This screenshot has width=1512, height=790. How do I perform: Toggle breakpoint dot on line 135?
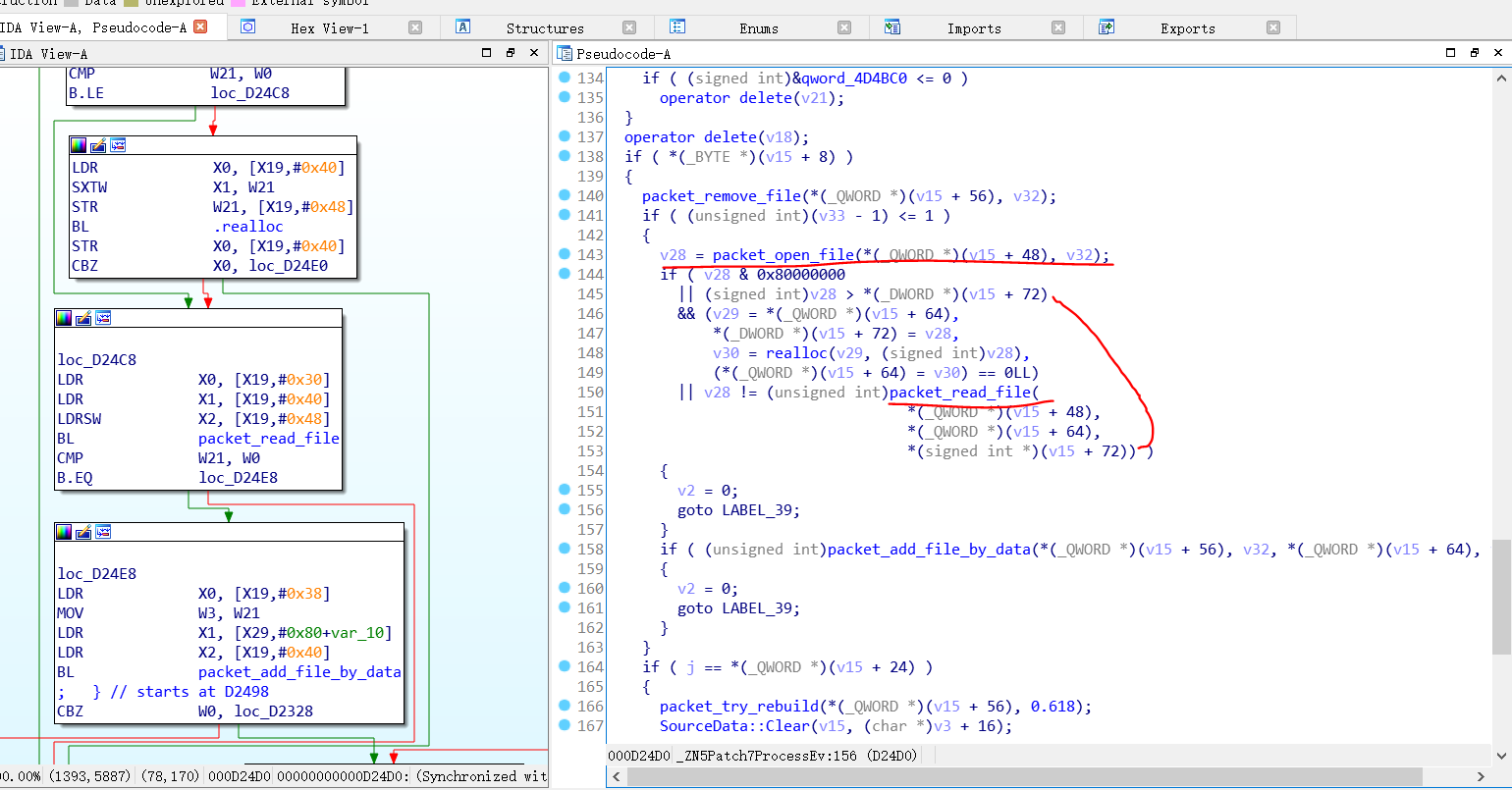coord(565,96)
